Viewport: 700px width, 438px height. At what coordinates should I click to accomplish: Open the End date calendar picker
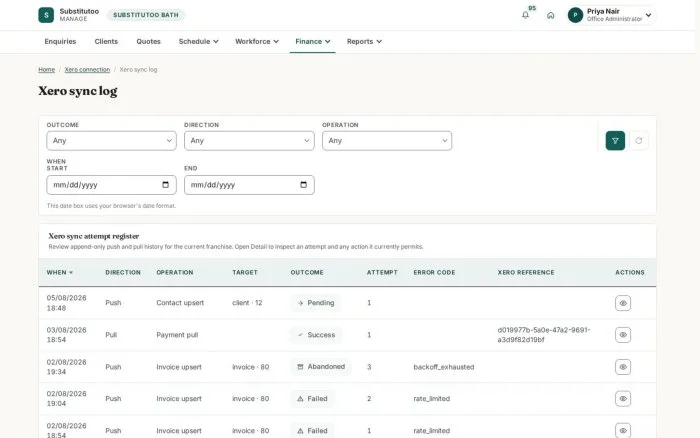coord(304,185)
